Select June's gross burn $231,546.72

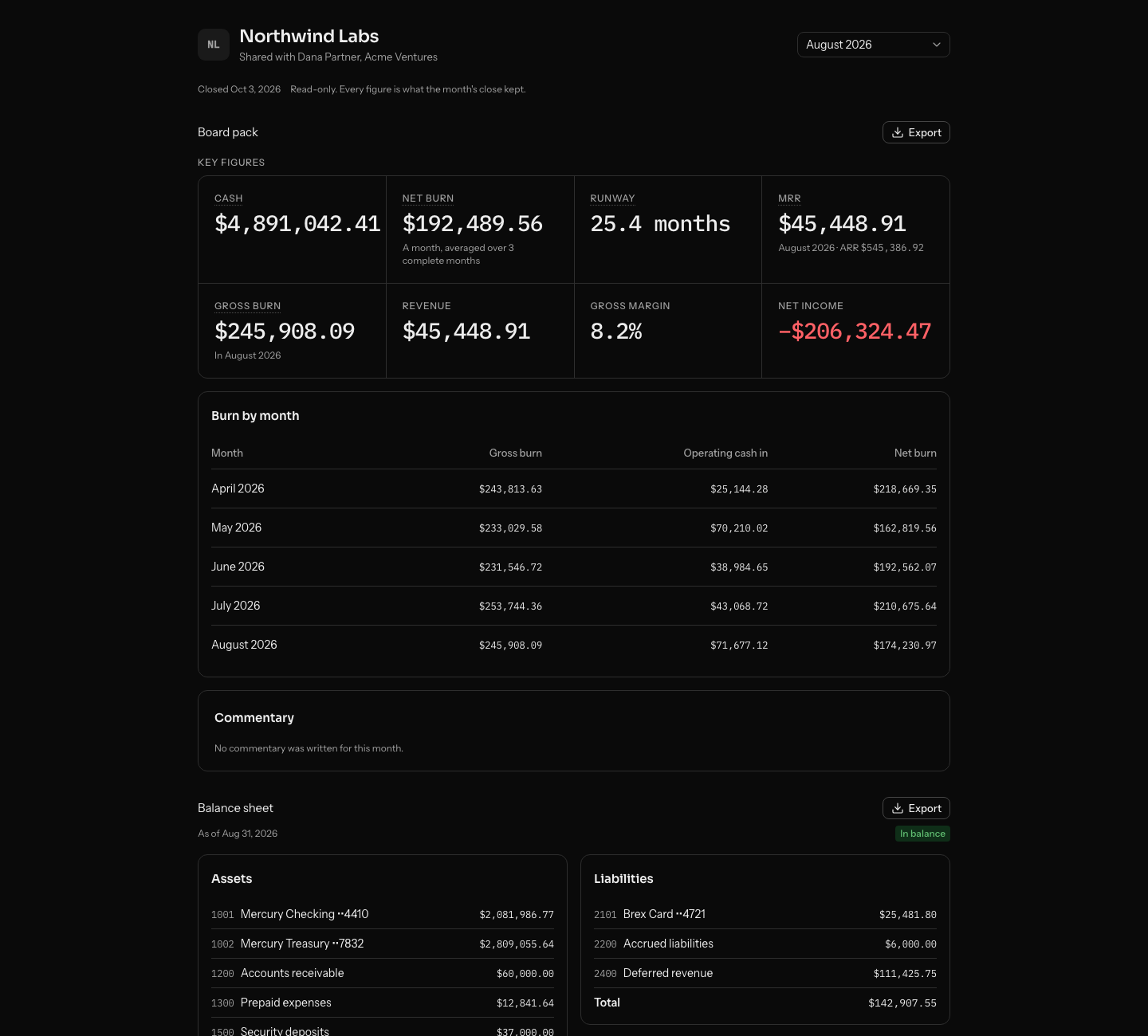510,567
